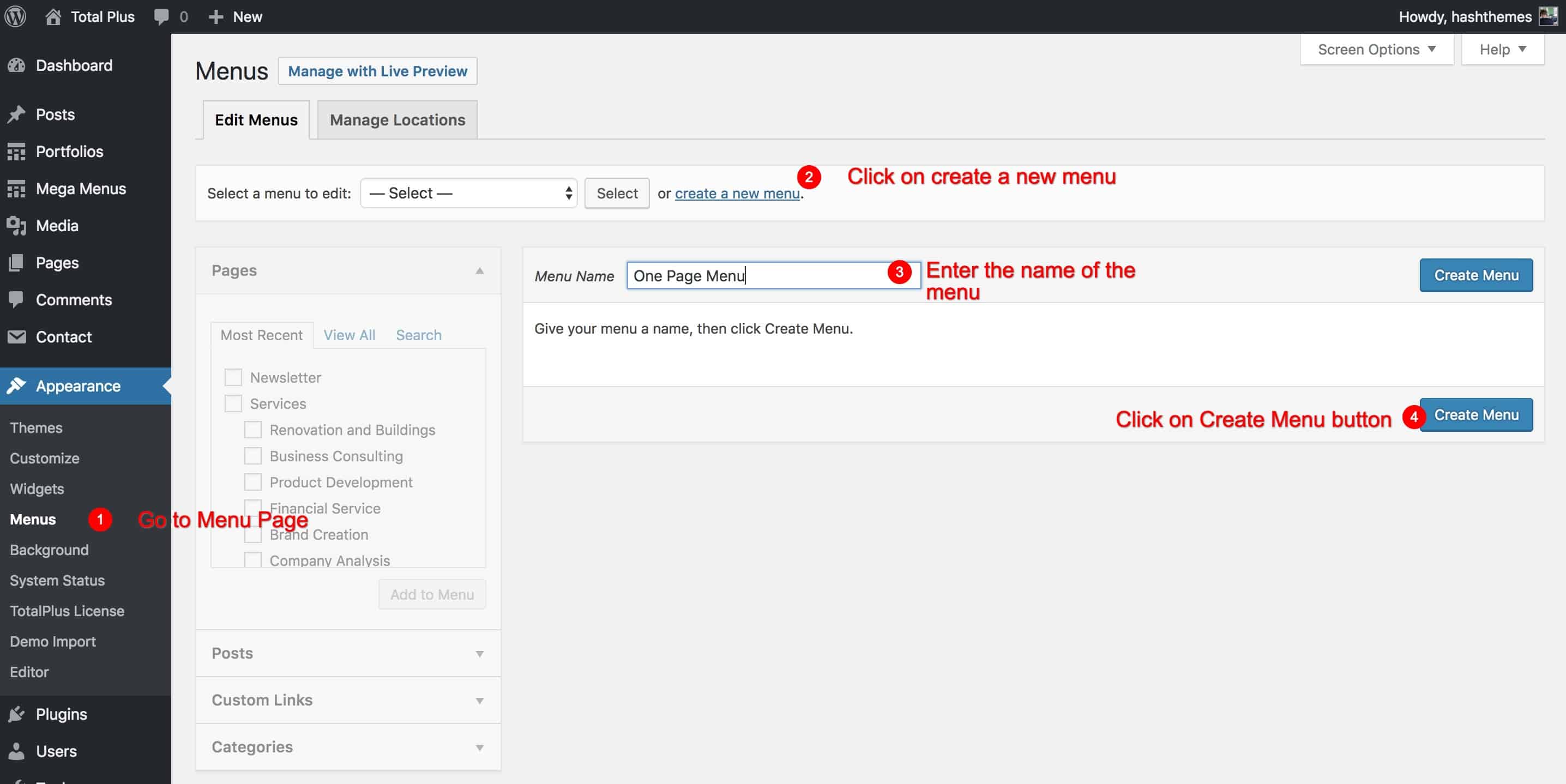Open the Select a menu dropdown
Image resolution: width=1566 pixels, height=784 pixels.
[x=469, y=193]
